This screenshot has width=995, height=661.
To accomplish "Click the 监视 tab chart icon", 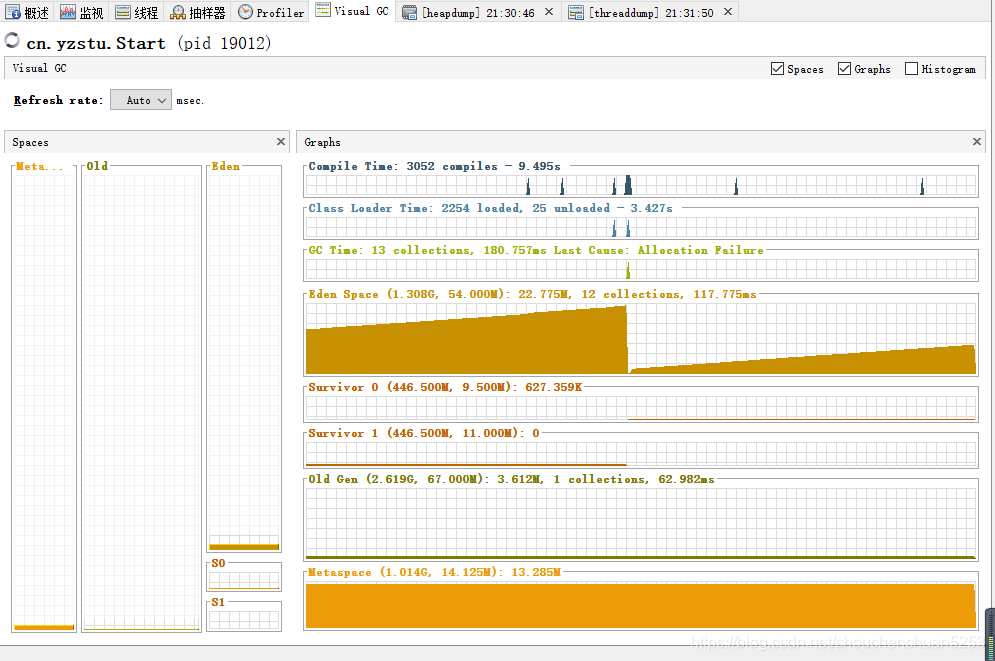I will [68, 12].
